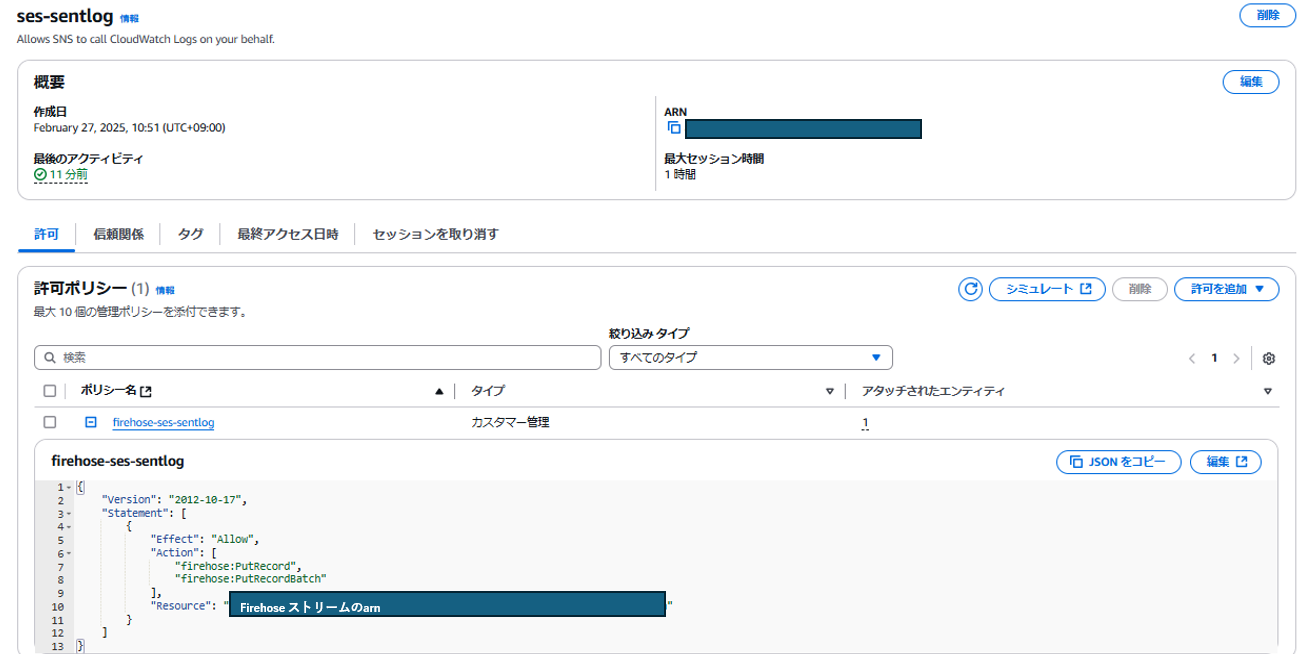Image resolution: width=1297 pixels, height=654 pixels.
Task: Check the firehose-ses-sentlog row checkbox
Action: (x=50, y=423)
